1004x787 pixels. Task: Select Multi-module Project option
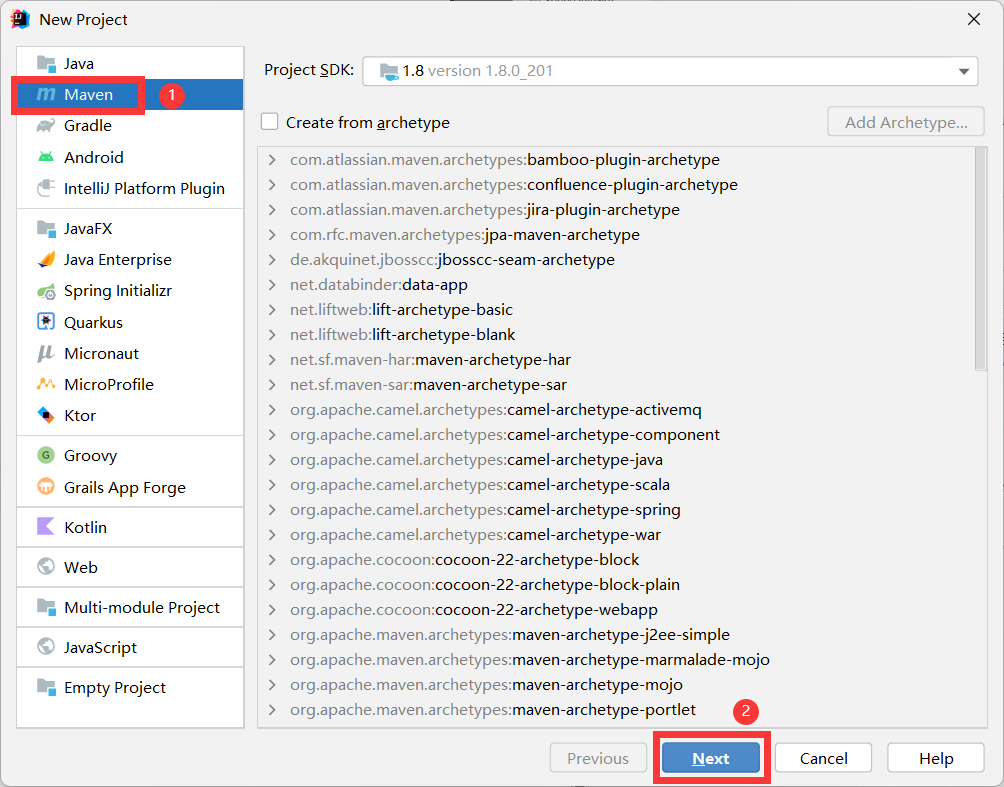click(x=130, y=607)
